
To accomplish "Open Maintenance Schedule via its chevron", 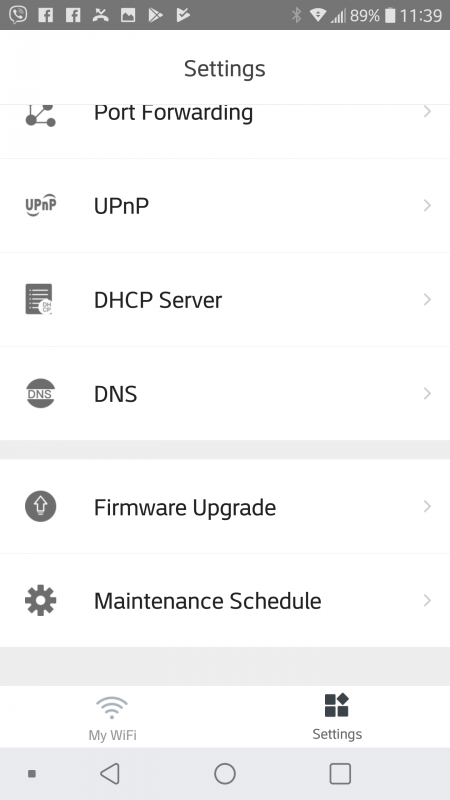I will [x=427, y=601].
